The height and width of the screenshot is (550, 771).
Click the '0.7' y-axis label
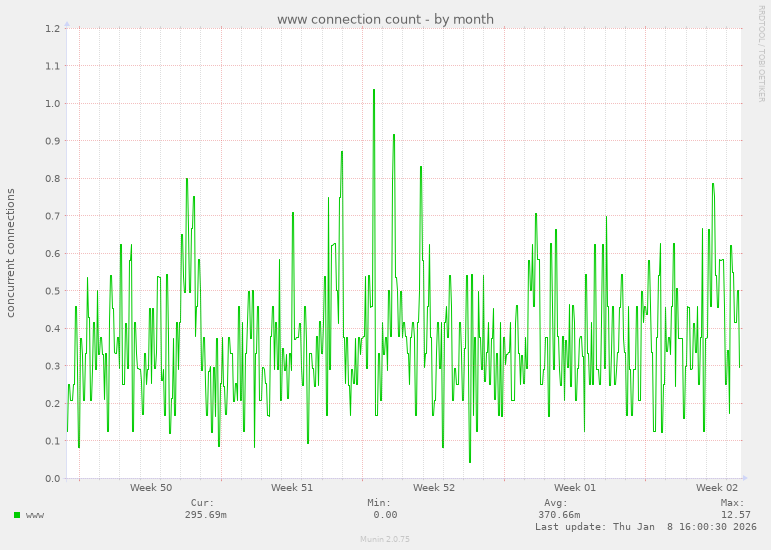pos(53,216)
